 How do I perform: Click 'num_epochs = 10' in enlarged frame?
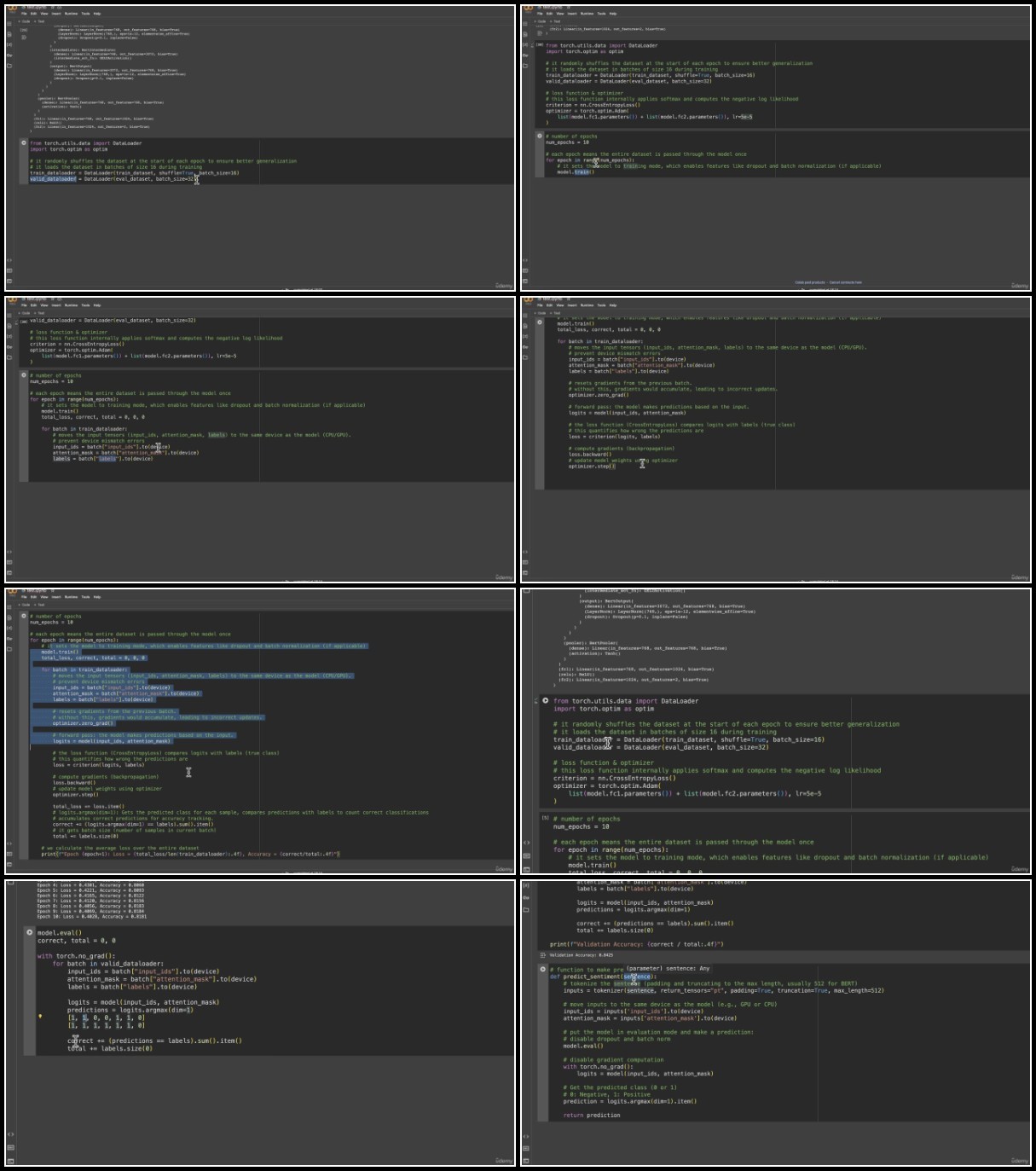[x=582, y=826]
